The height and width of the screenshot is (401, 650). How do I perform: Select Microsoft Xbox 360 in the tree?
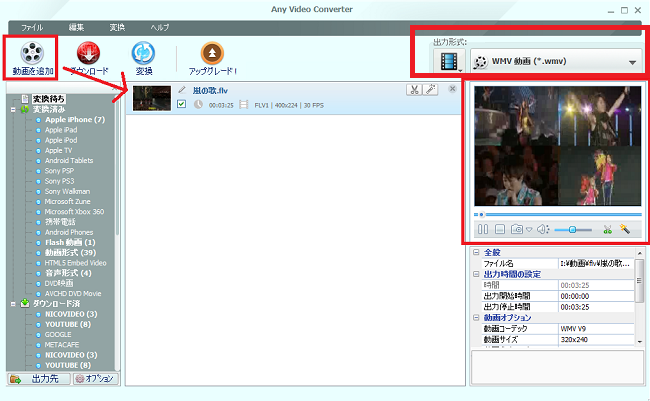tap(75, 211)
